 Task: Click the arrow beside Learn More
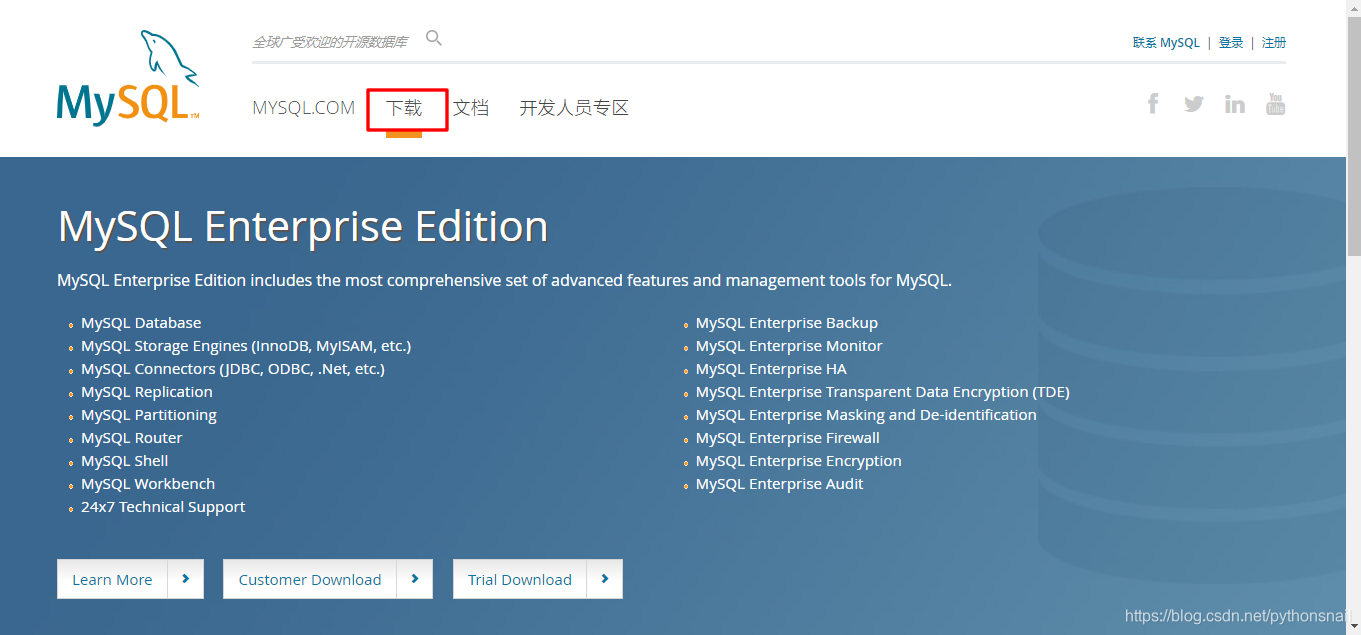point(185,579)
